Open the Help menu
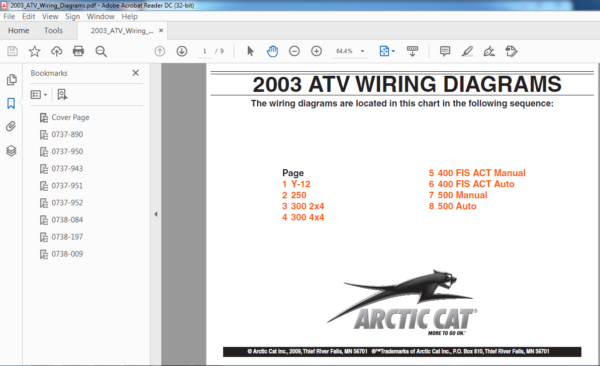Screen dimensions: 600x366 coord(130,16)
